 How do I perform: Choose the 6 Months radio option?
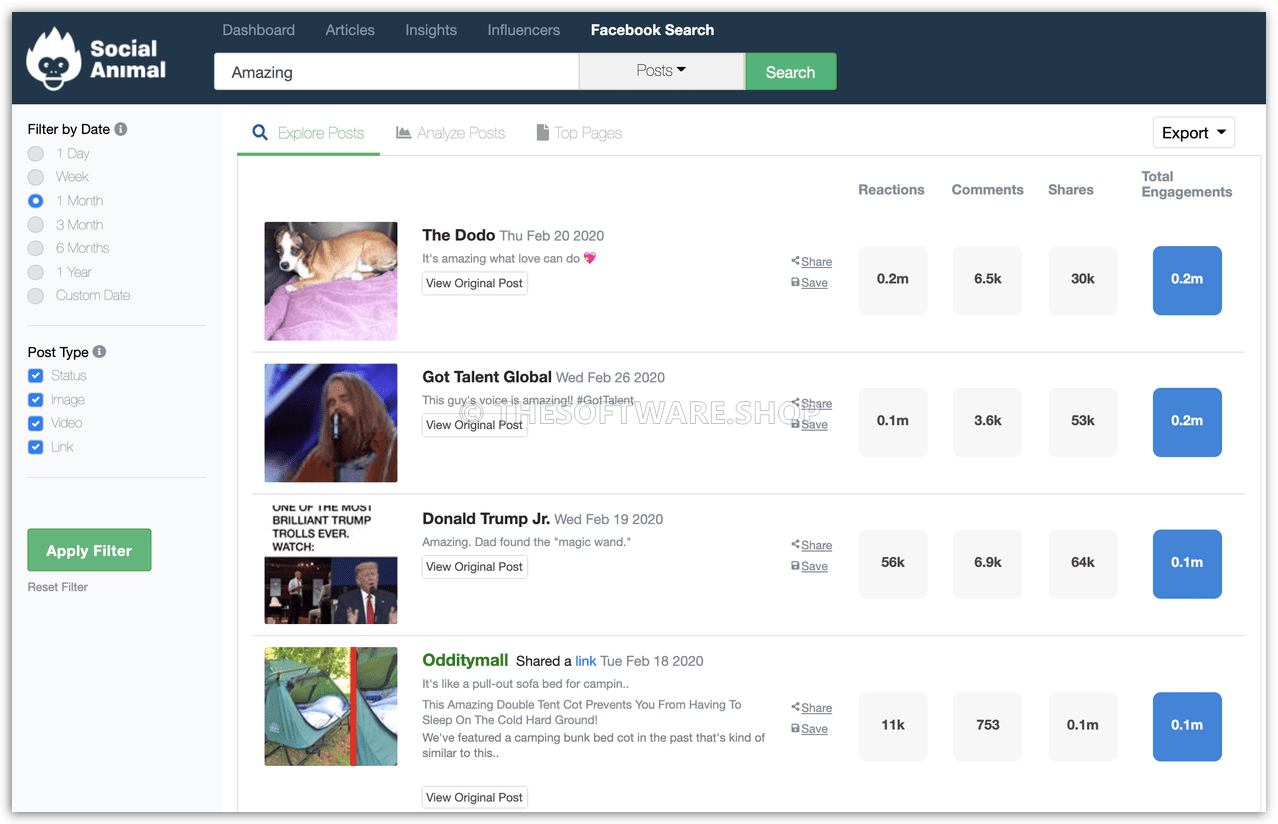[x=36, y=248]
